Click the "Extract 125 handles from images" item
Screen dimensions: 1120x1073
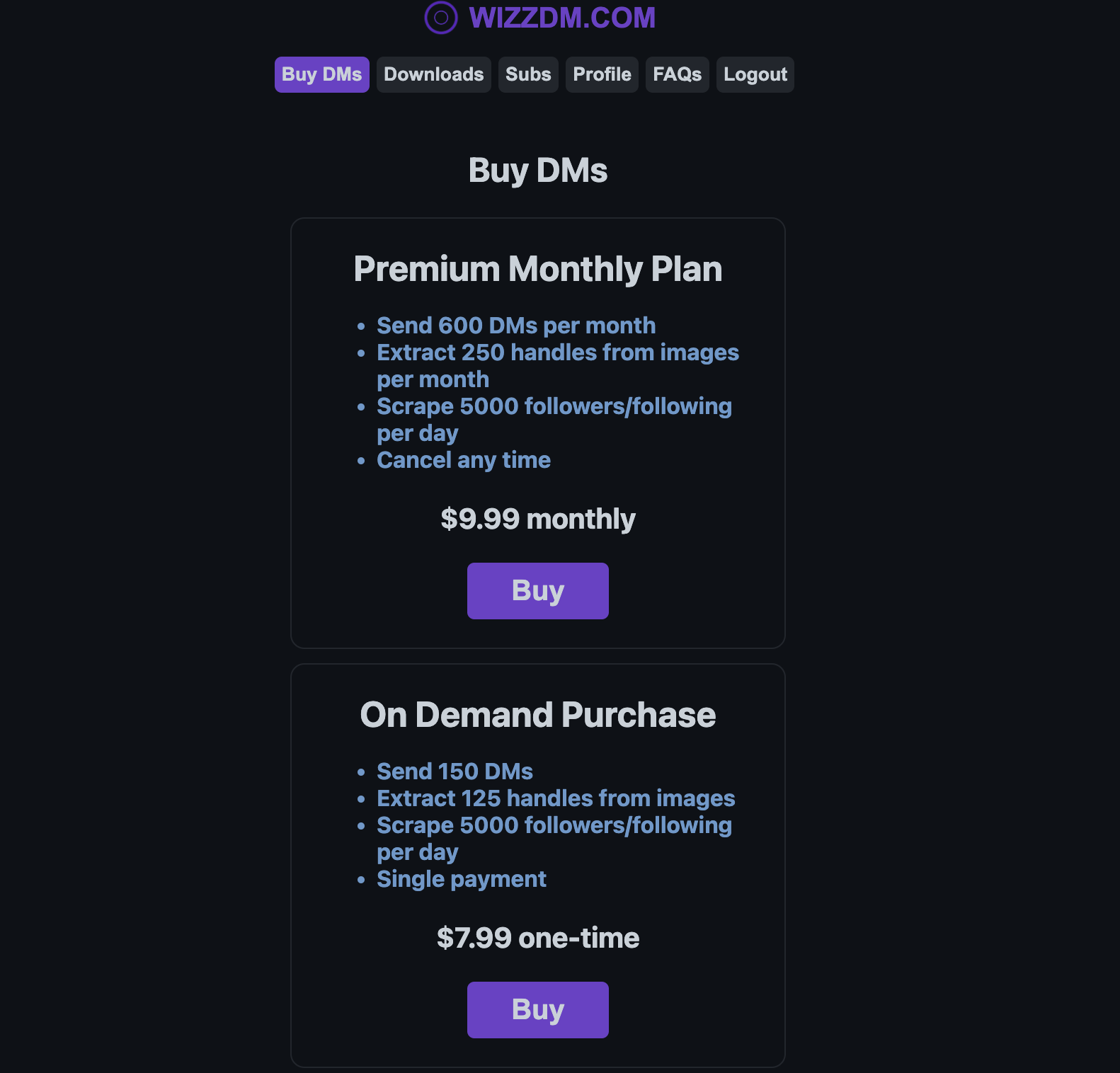(x=556, y=798)
